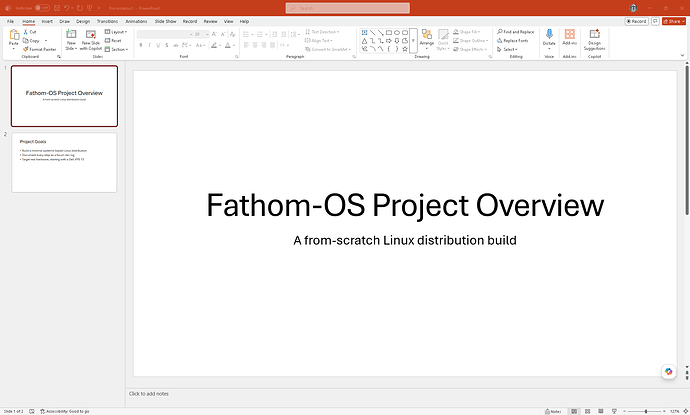
Task: Open Add-ins
Action: [569, 37]
